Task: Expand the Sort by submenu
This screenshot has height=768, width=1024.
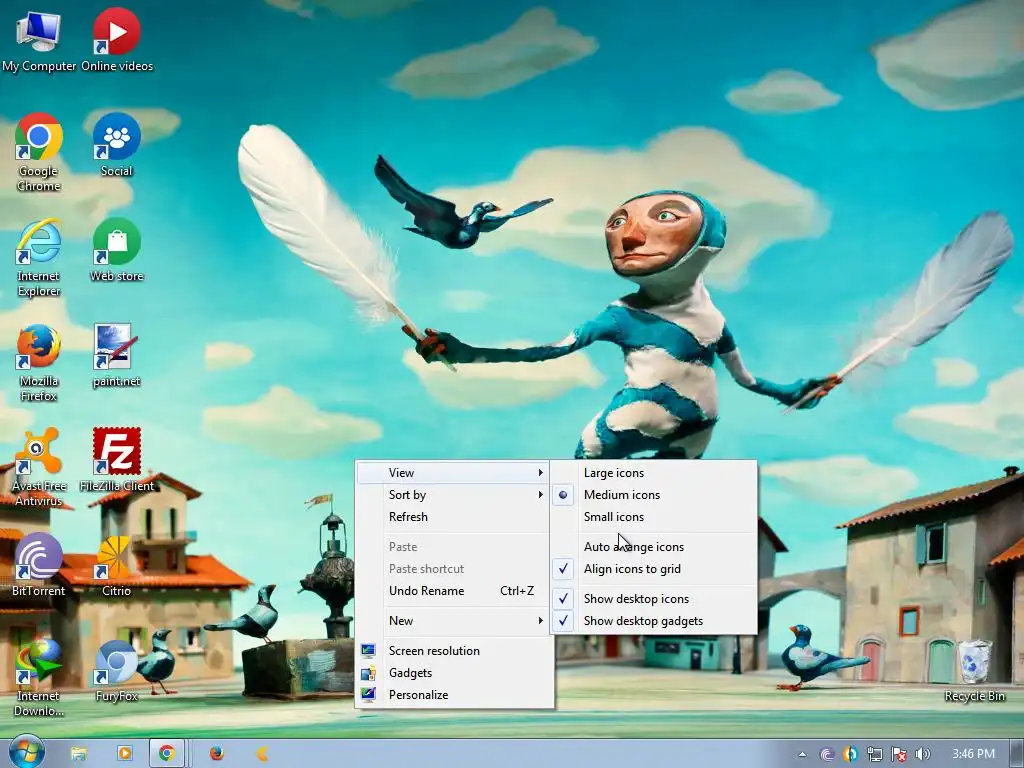Action: pos(453,495)
